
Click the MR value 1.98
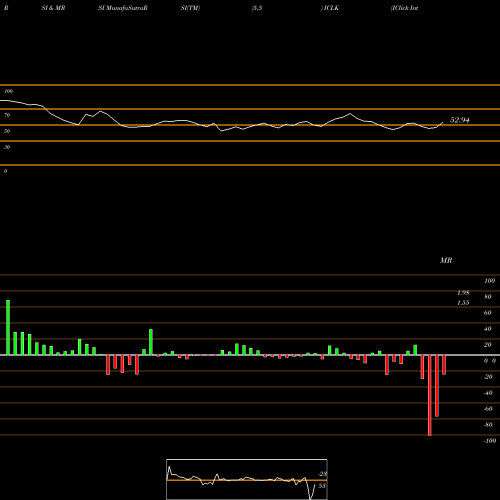tap(463, 293)
